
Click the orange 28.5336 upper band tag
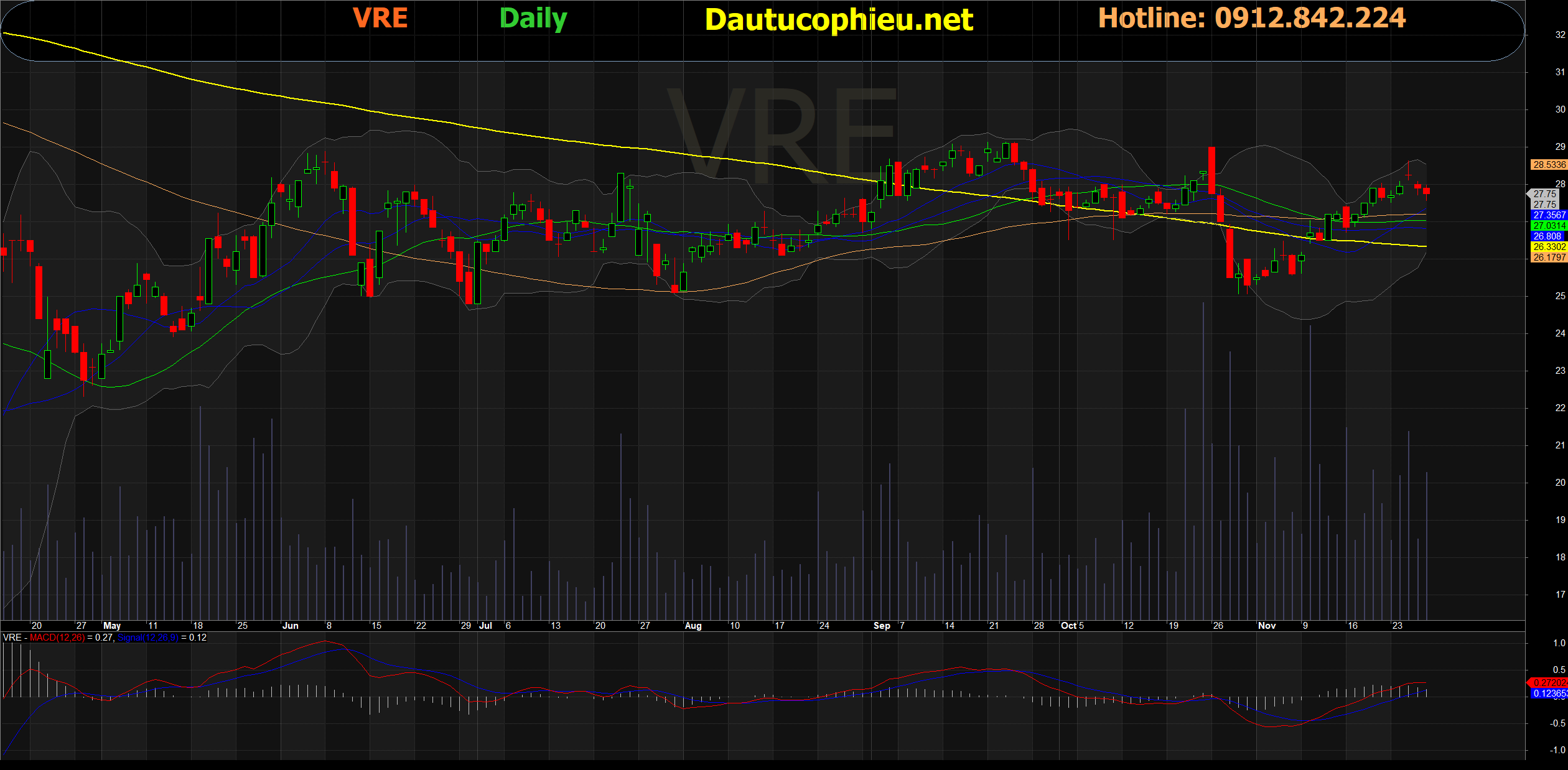(1548, 165)
